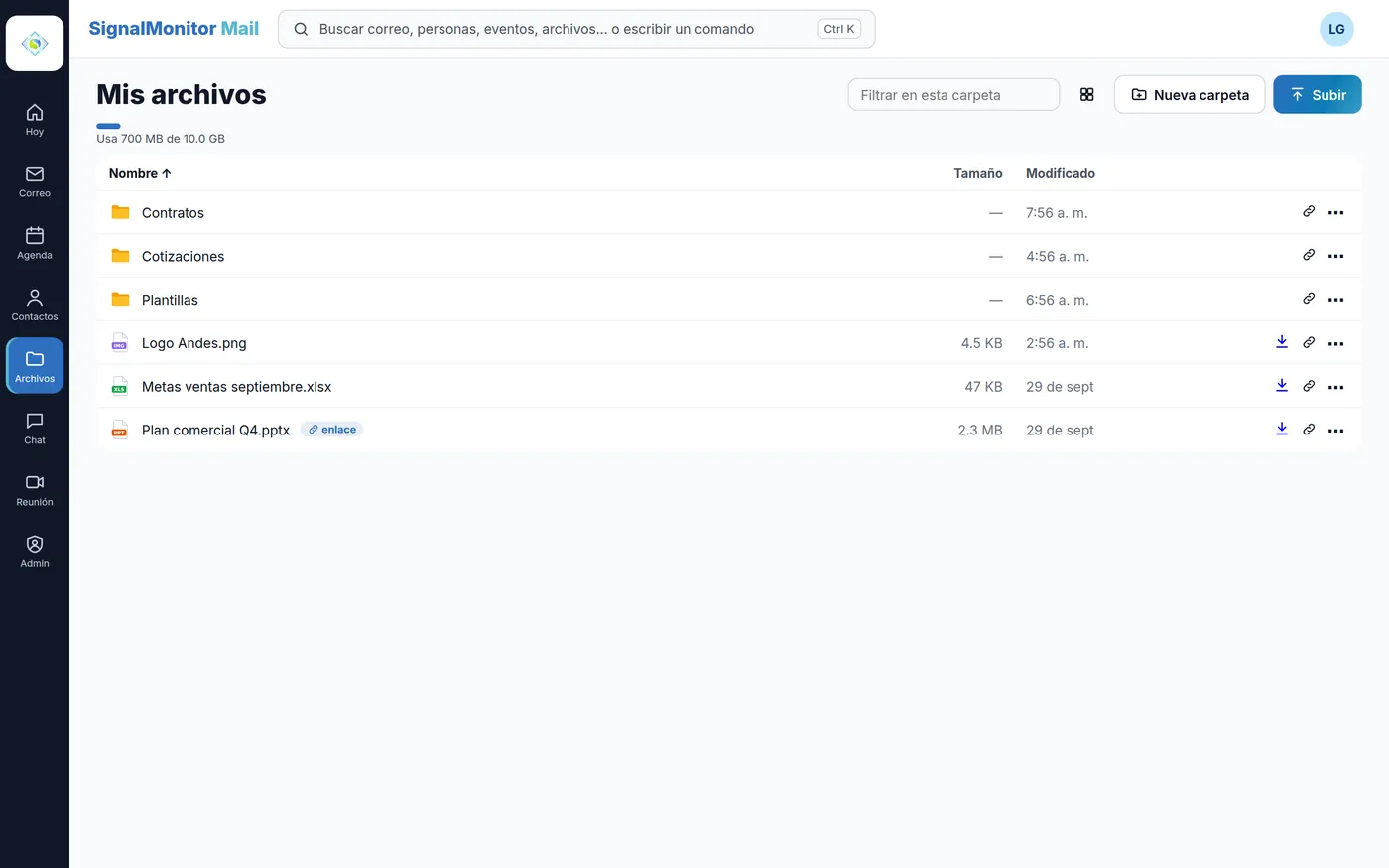Download Plan comercial Q4.pptx
The height and width of the screenshot is (868, 1389).
coord(1282,430)
